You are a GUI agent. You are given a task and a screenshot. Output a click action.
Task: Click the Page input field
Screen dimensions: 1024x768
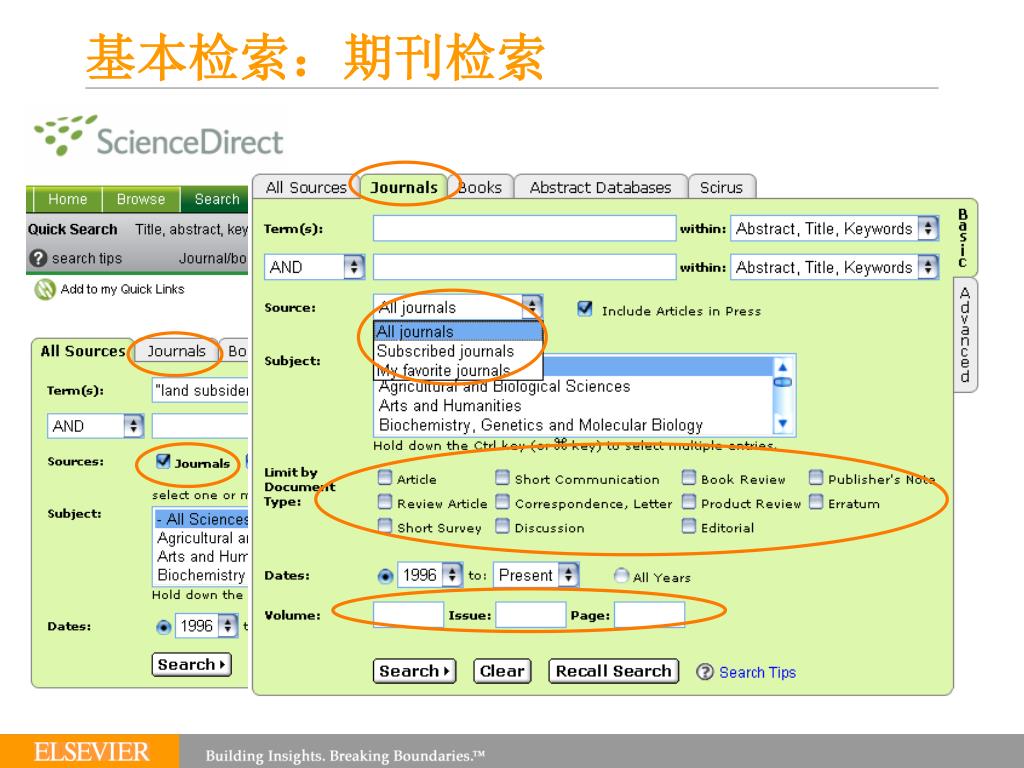coord(649,615)
